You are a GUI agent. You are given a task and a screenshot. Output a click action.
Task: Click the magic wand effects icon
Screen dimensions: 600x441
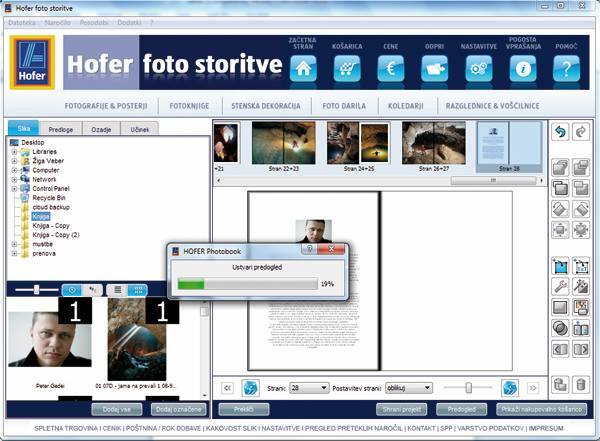tap(581, 286)
